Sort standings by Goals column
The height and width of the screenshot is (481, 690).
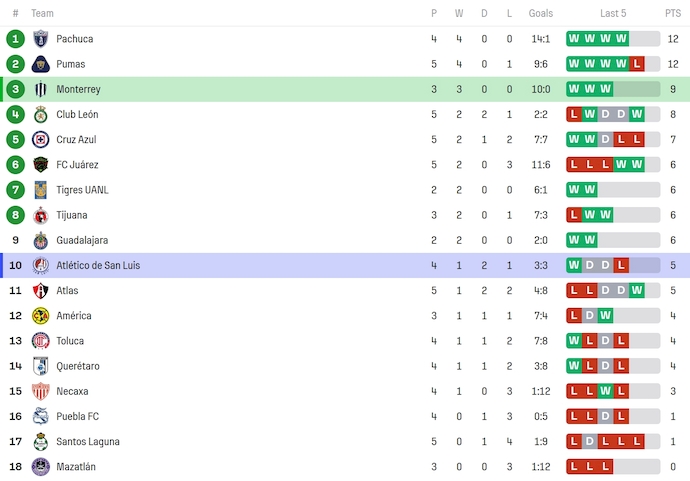(x=541, y=13)
